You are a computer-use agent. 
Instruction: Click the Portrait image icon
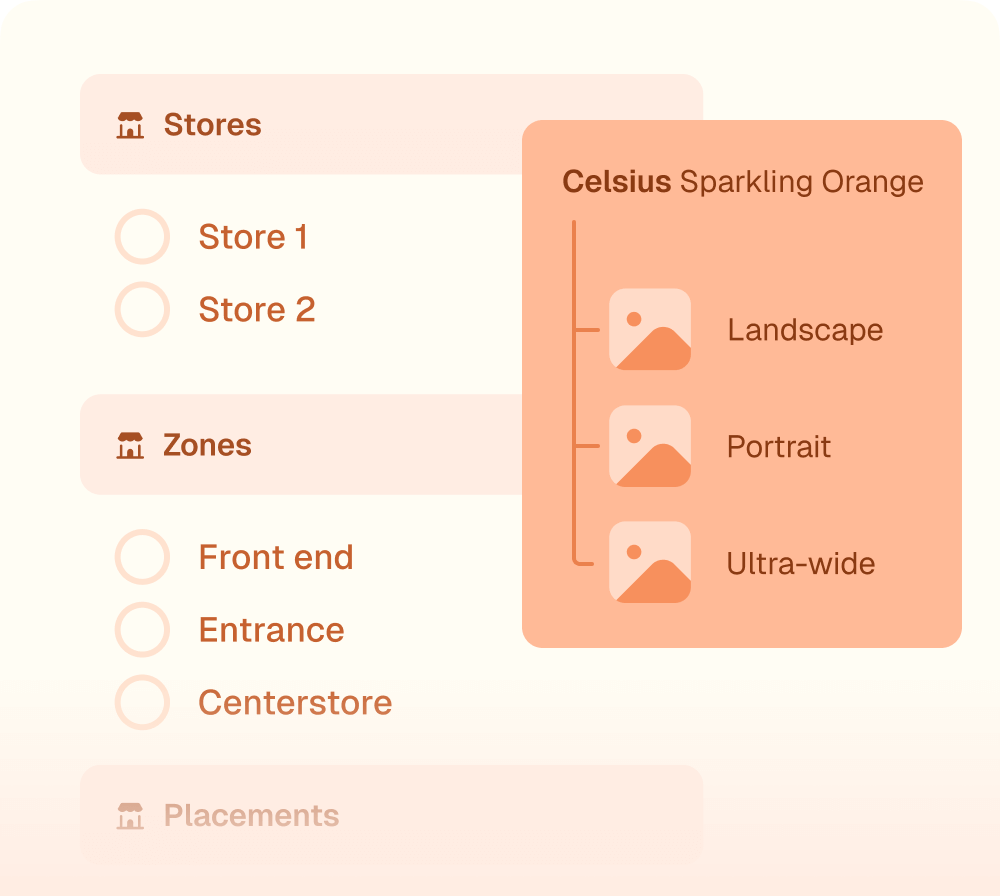point(650,446)
